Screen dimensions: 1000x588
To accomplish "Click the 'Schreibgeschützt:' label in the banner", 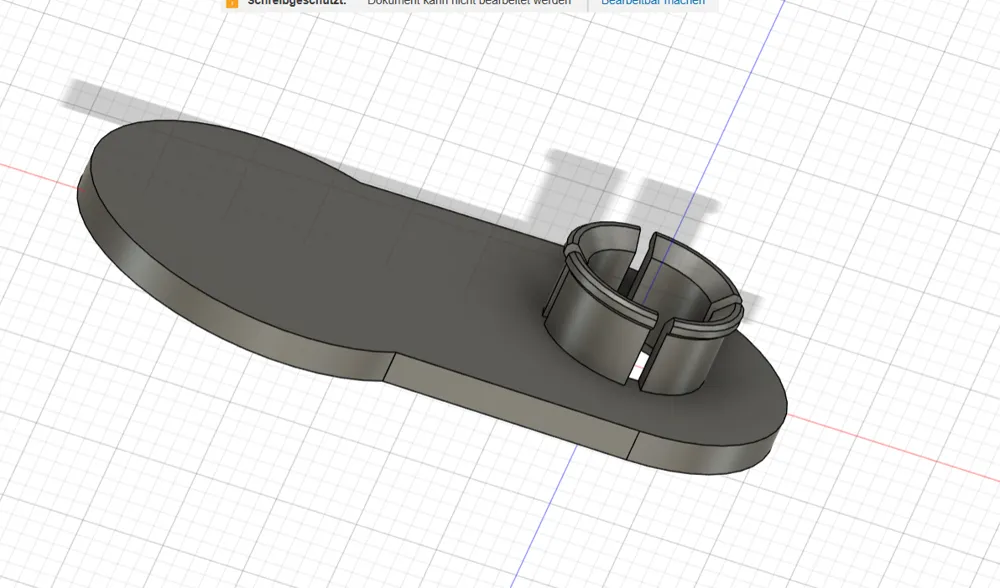I will 297,3.
